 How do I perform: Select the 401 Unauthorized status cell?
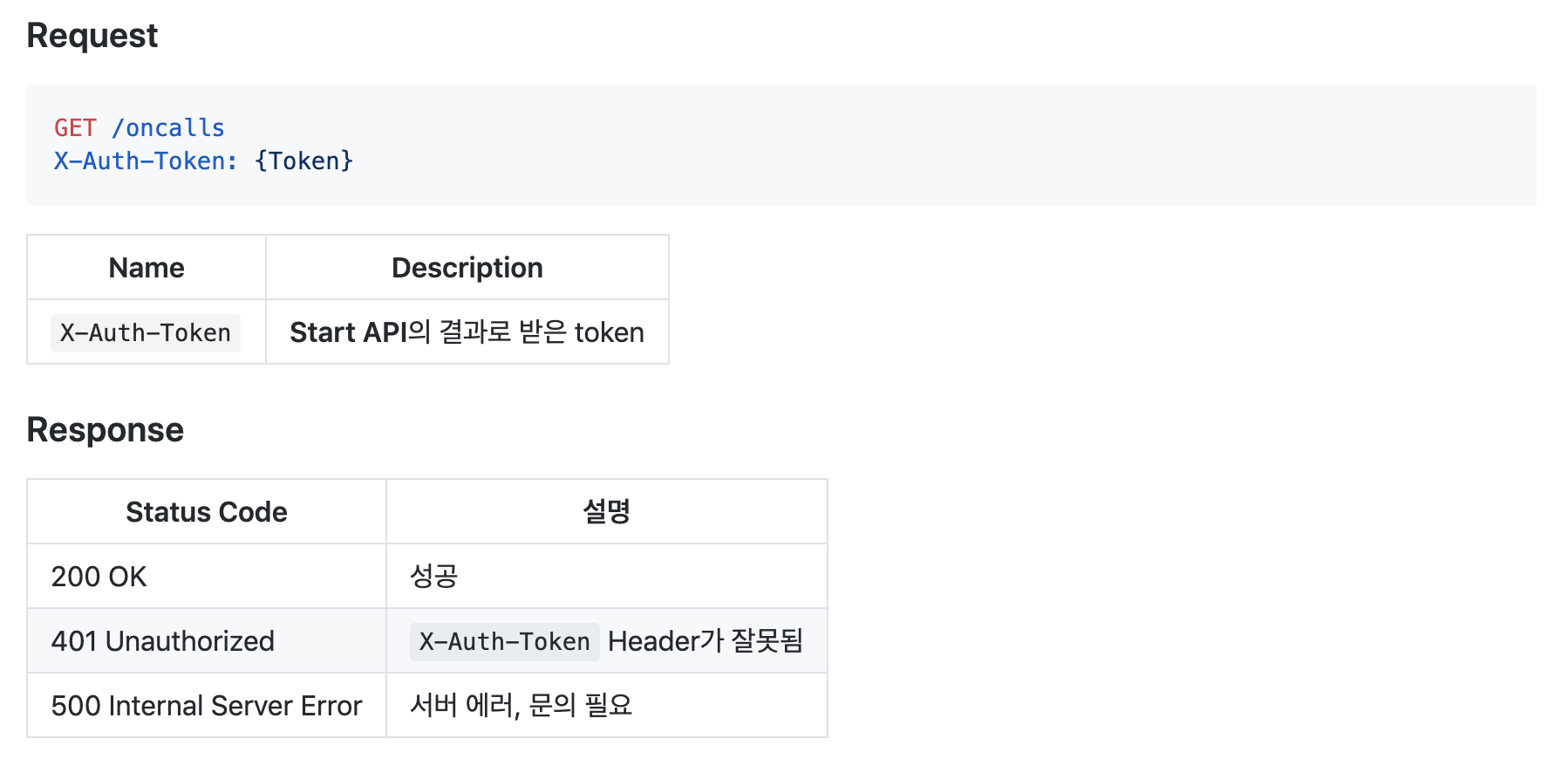tap(163, 641)
